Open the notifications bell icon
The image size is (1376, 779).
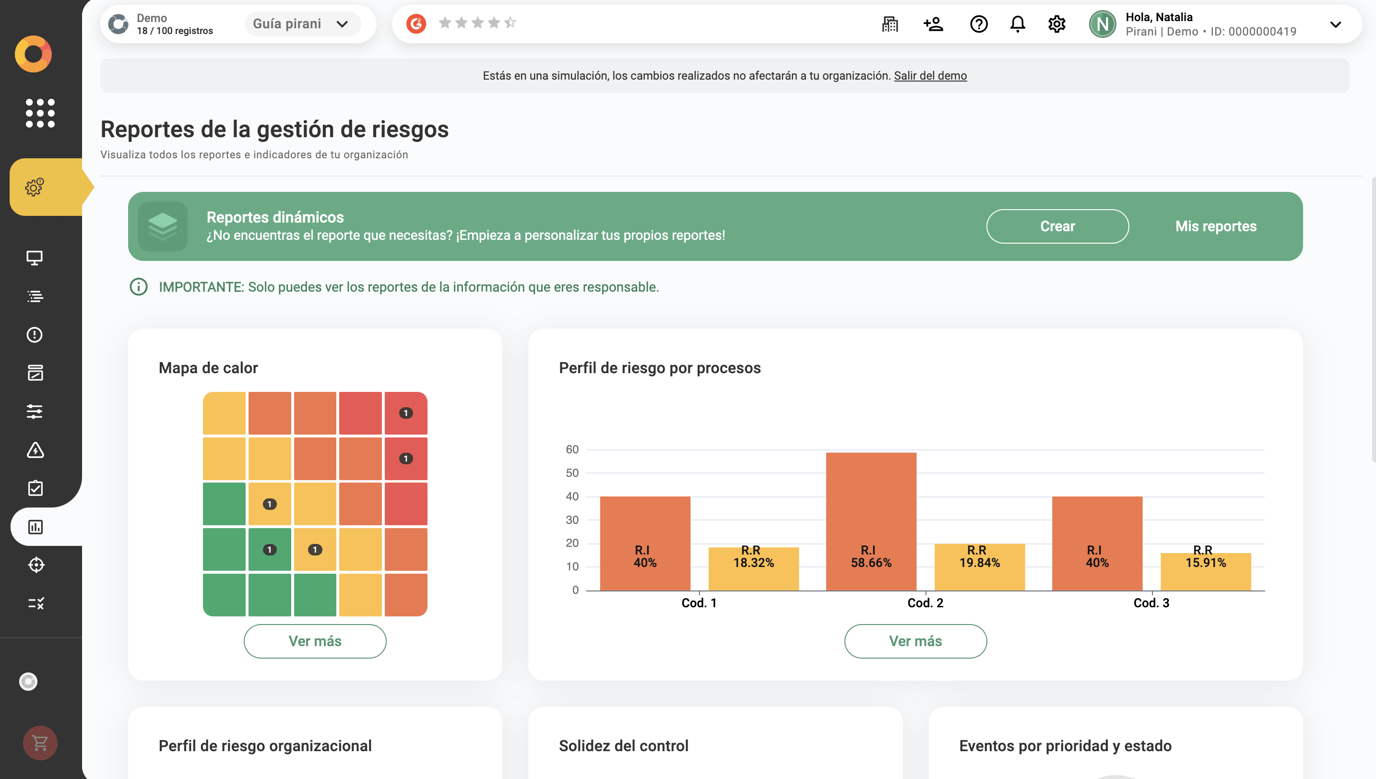pyautogui.click(x=1017, y=24)
